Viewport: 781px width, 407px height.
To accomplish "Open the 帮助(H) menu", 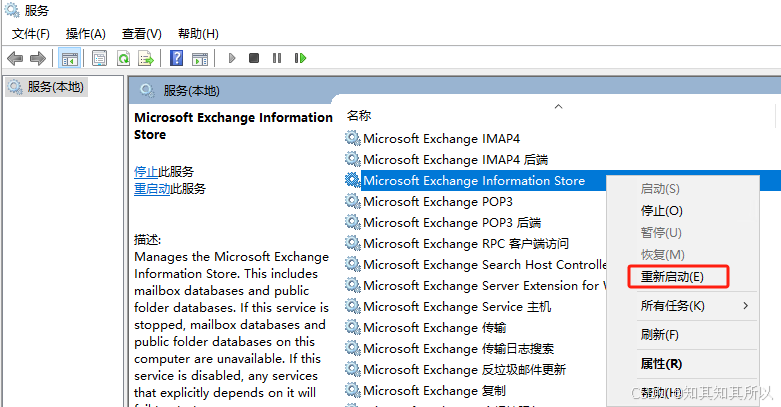I will (198, 34).
